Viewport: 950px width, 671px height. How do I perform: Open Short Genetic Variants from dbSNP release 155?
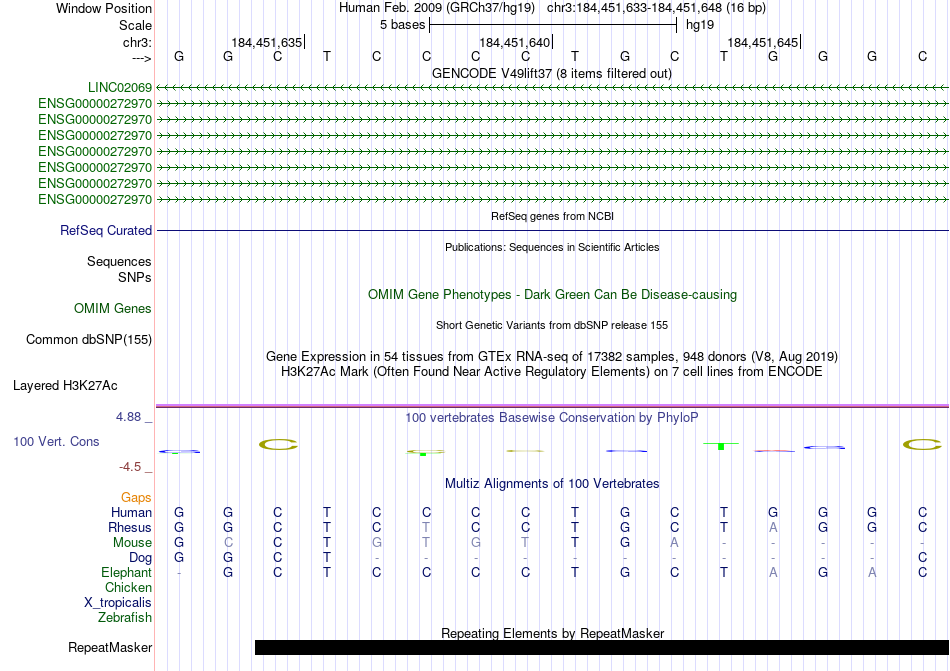552,325
